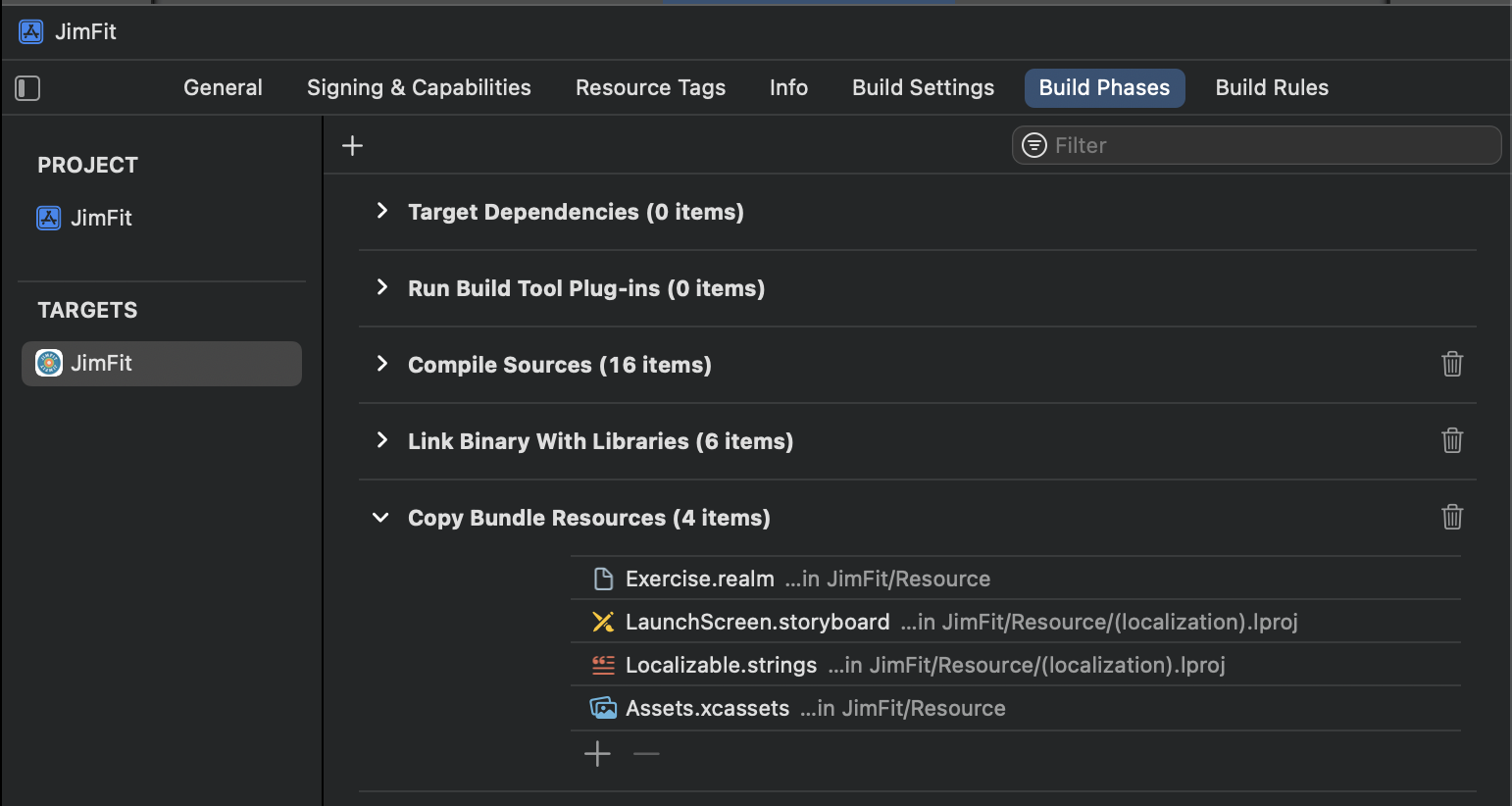
Task: Select the Assets.xcassets resource row
Action: [1016, 708]
